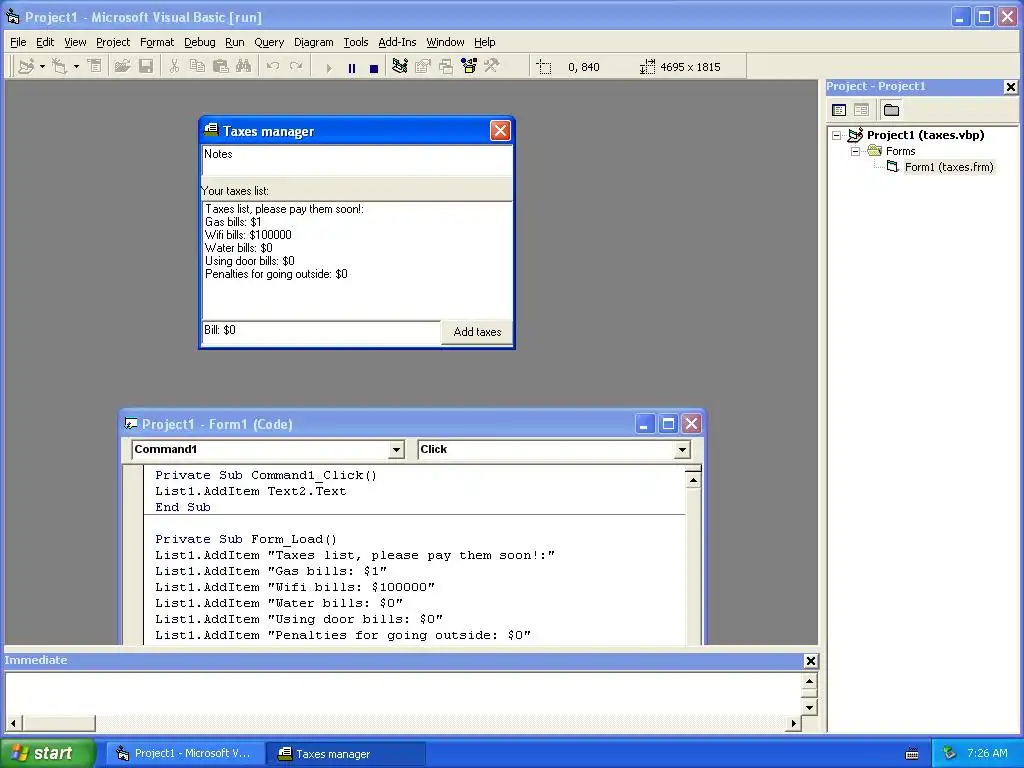This screenshot has width=1024, height=768.
Task: Click the Properties Window toolbar icon
Action: coord(423,66)
